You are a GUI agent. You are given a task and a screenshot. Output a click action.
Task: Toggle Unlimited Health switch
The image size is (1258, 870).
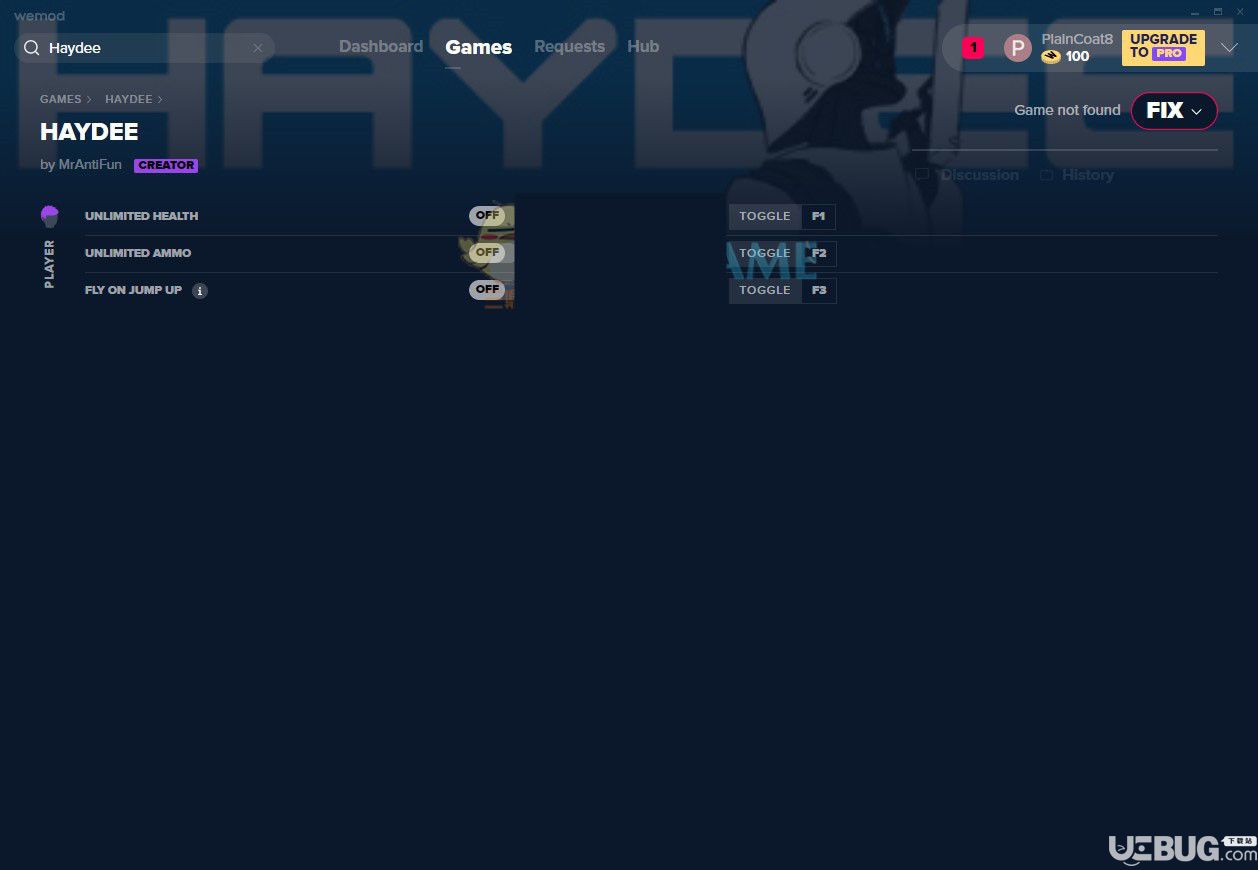487,216
